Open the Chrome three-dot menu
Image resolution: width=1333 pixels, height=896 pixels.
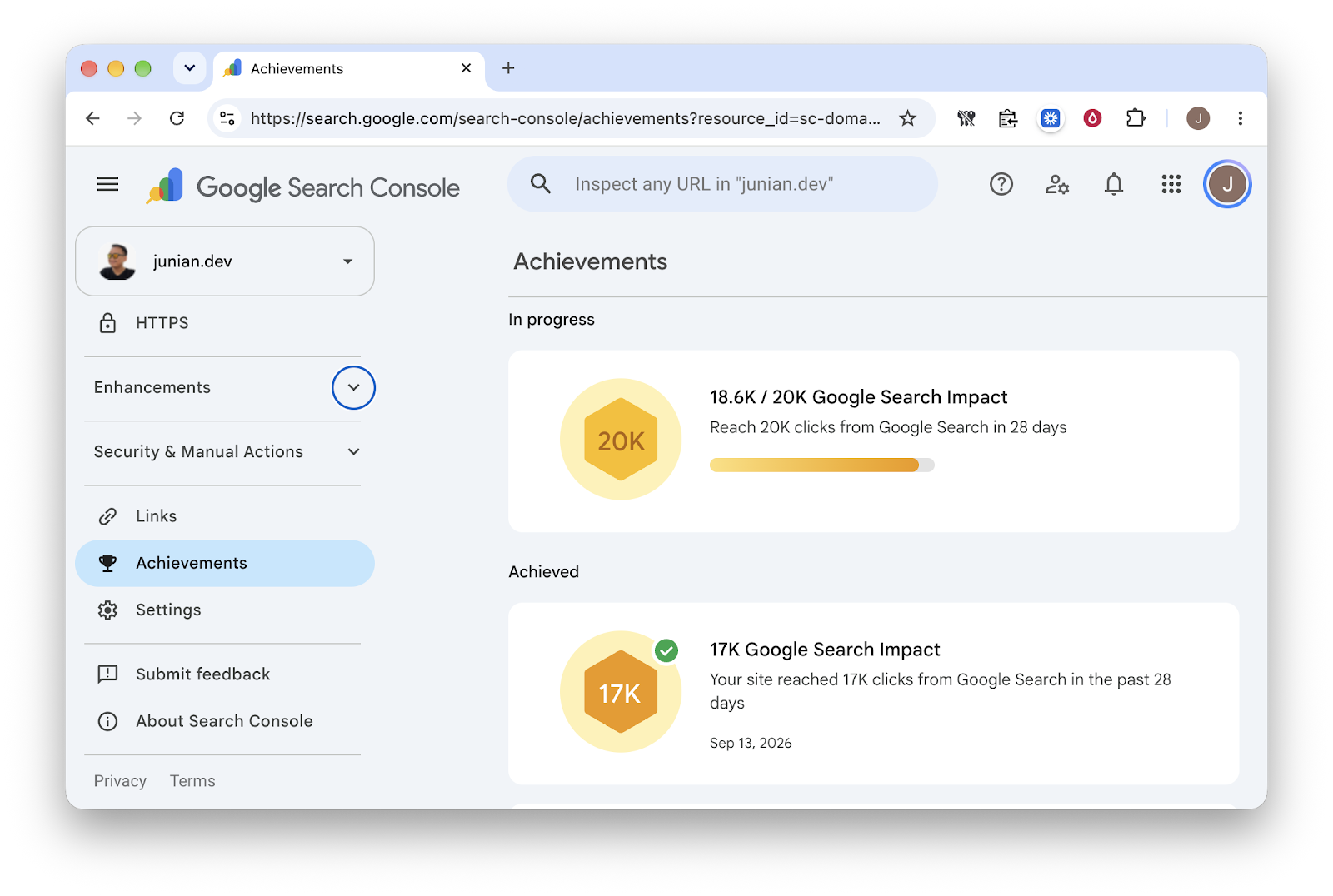[x=1241, y=118]
